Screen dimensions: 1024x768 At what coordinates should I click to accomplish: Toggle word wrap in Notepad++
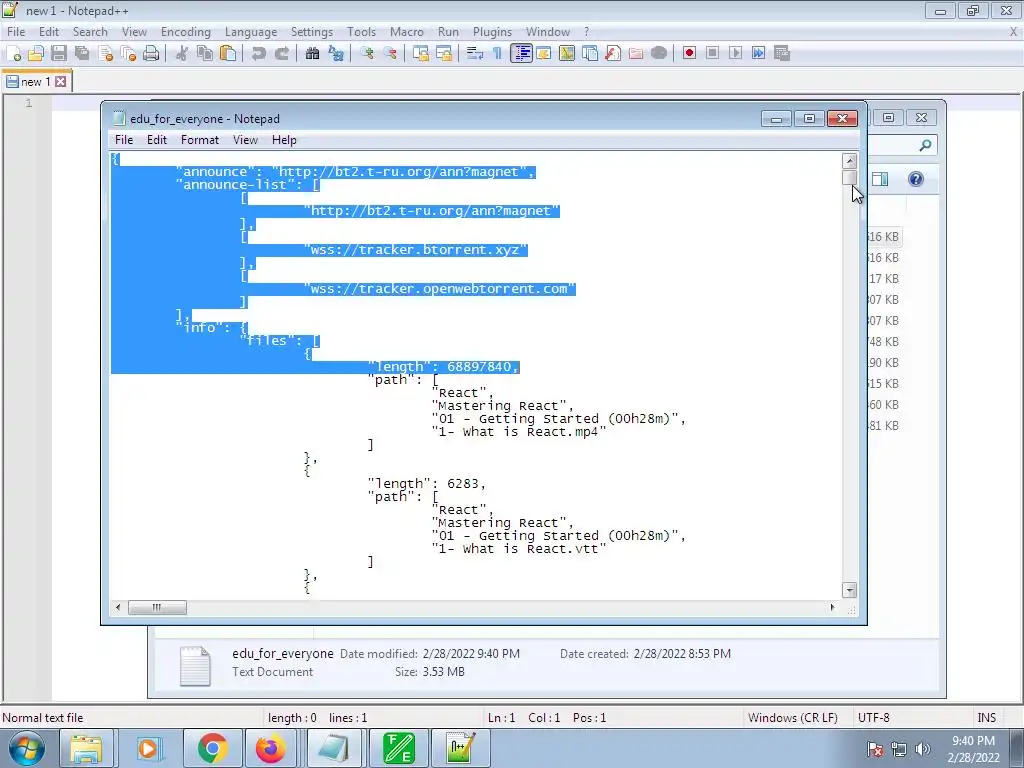475,54
